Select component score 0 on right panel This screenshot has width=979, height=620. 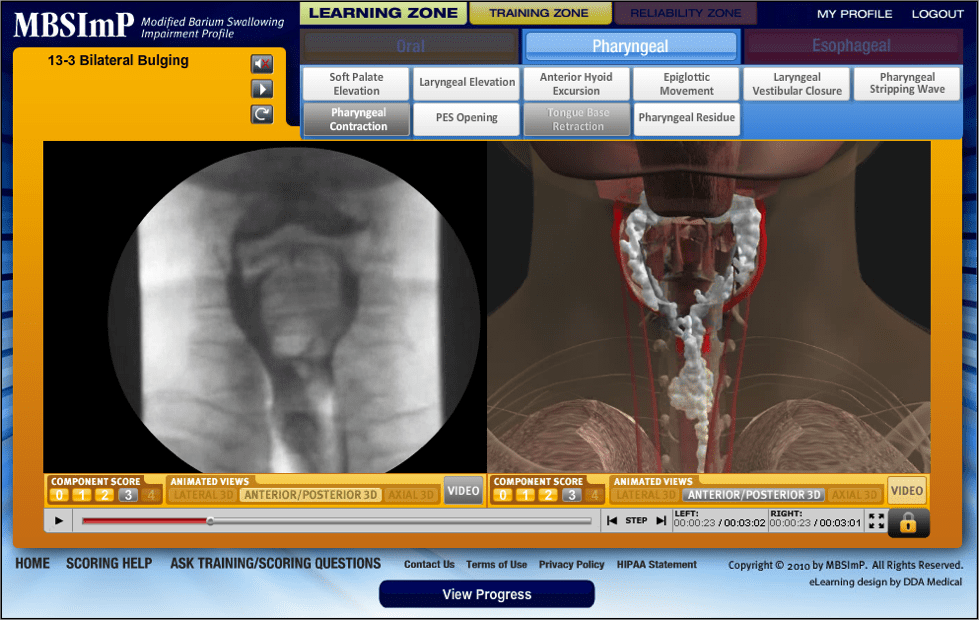point(503,495)
